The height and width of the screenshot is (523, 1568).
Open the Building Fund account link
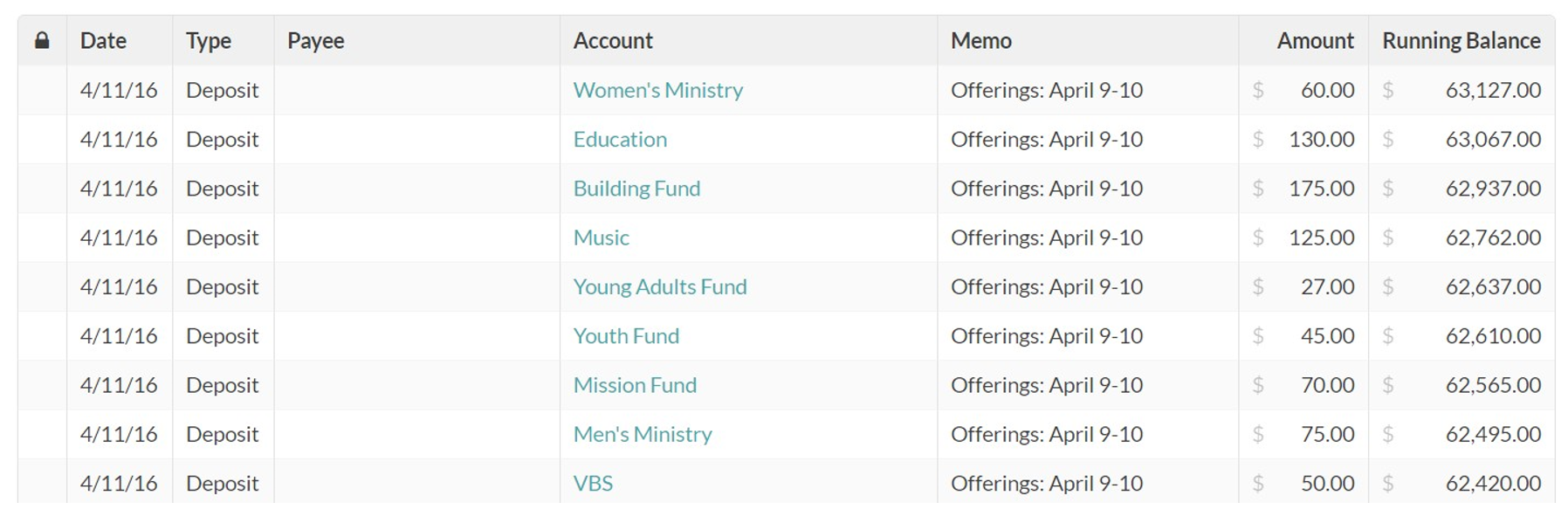(636, 189)
